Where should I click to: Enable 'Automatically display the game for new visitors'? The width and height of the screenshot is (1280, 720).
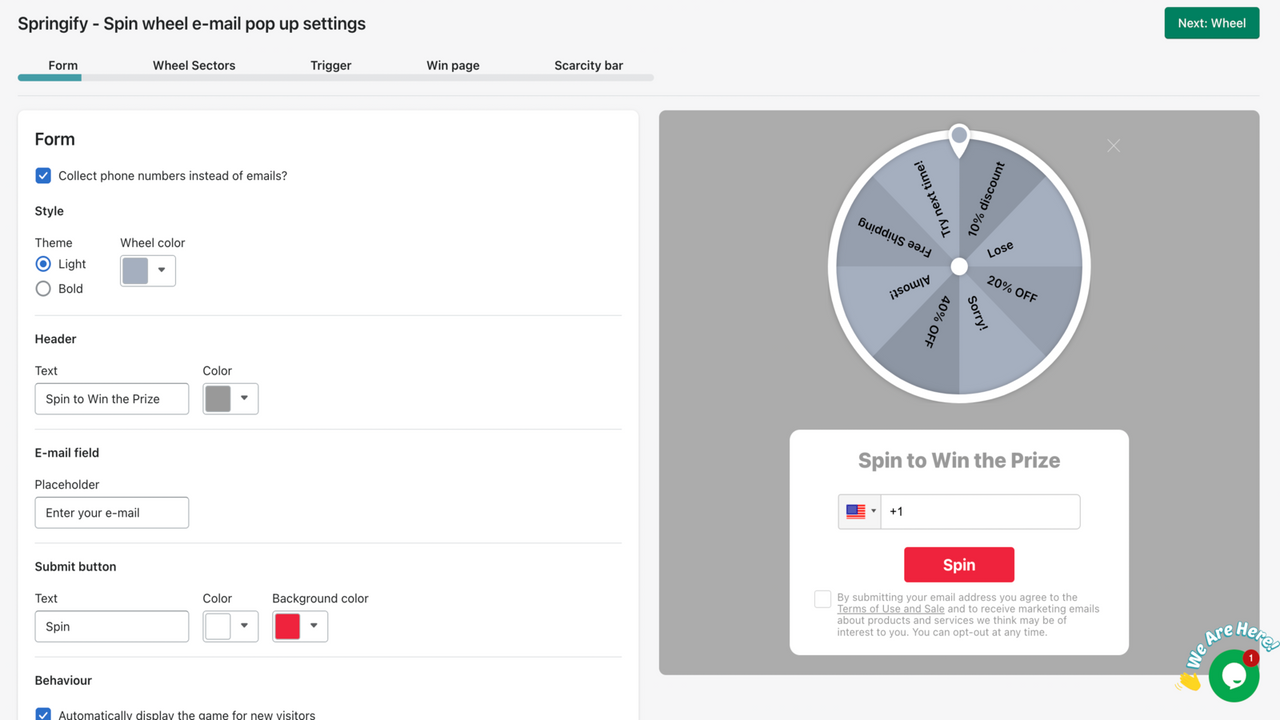tap(43, 713)
